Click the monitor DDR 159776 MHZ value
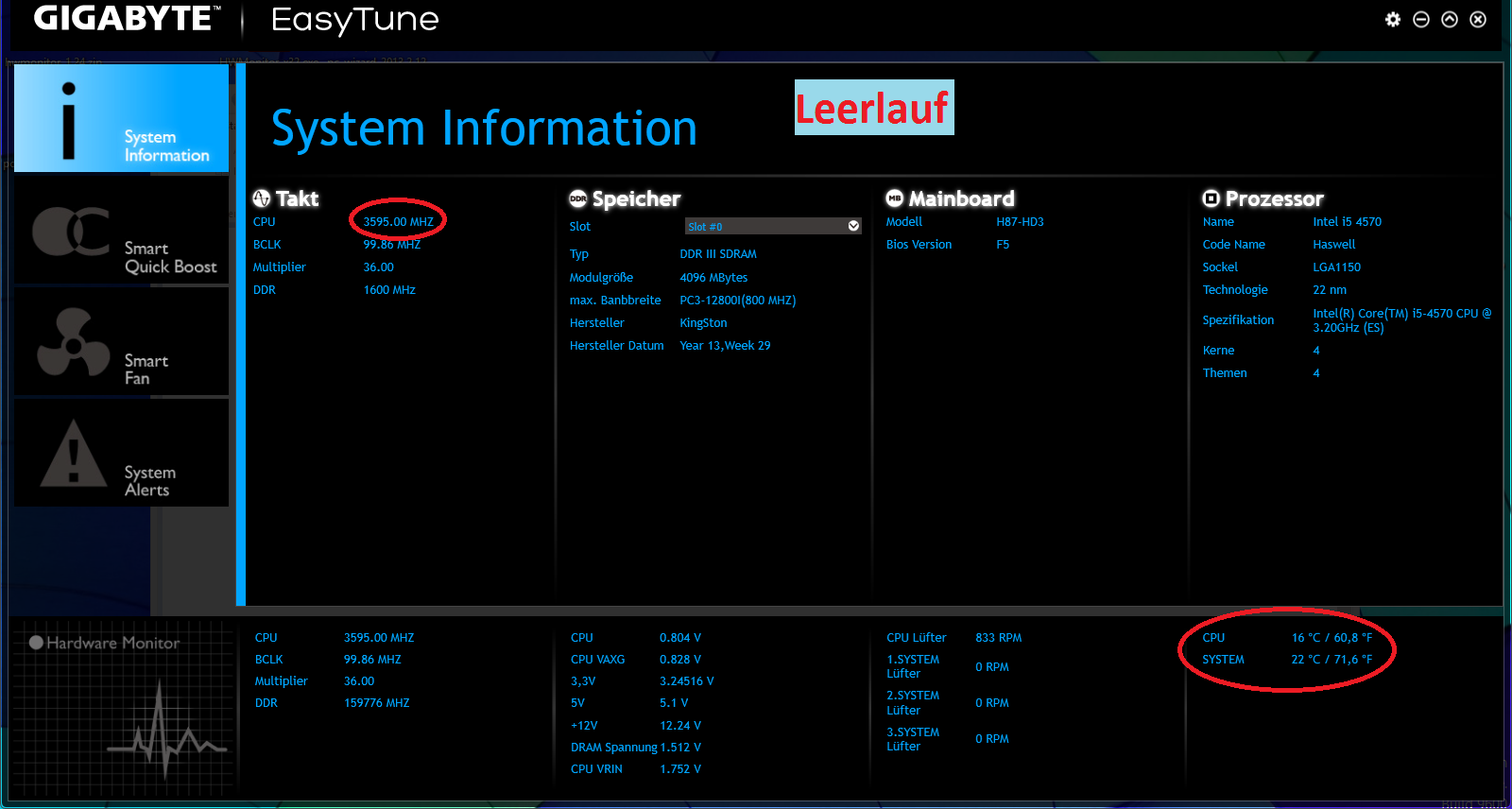The width and height of the screenshot is (1512, 809). (x=377, y=703)
